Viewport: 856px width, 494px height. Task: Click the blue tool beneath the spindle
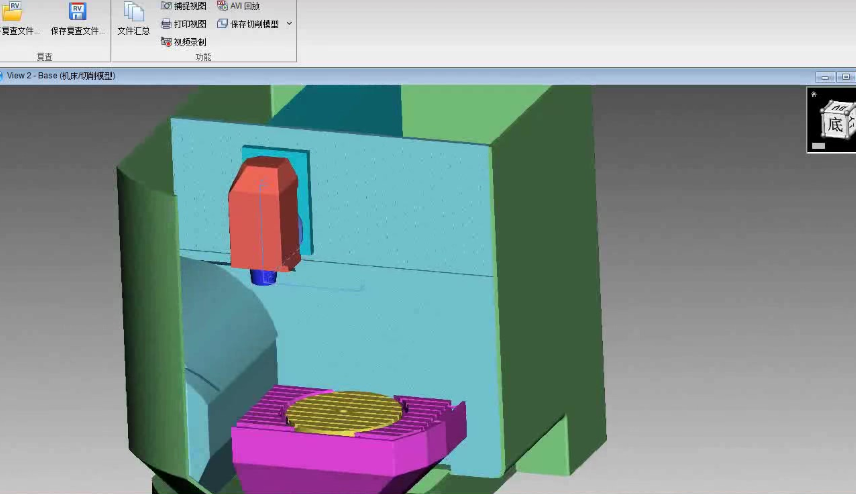click(262, 277)
